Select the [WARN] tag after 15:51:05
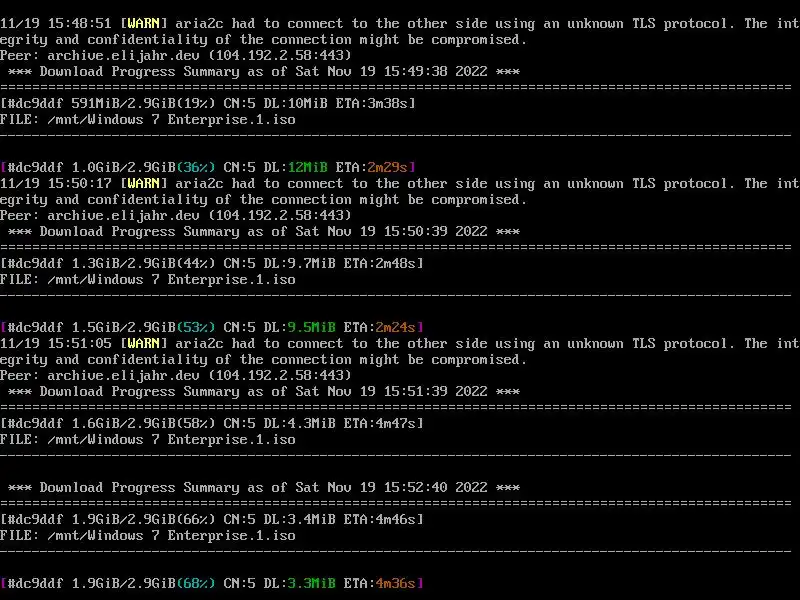 tap(143, 343)
